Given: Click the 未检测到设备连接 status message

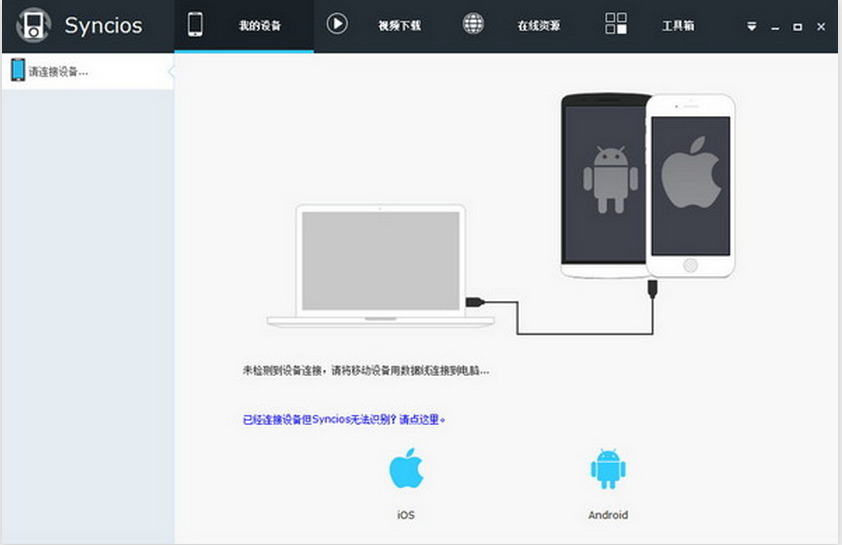Looking at the screenshot, I should click(x=366, y=370).
